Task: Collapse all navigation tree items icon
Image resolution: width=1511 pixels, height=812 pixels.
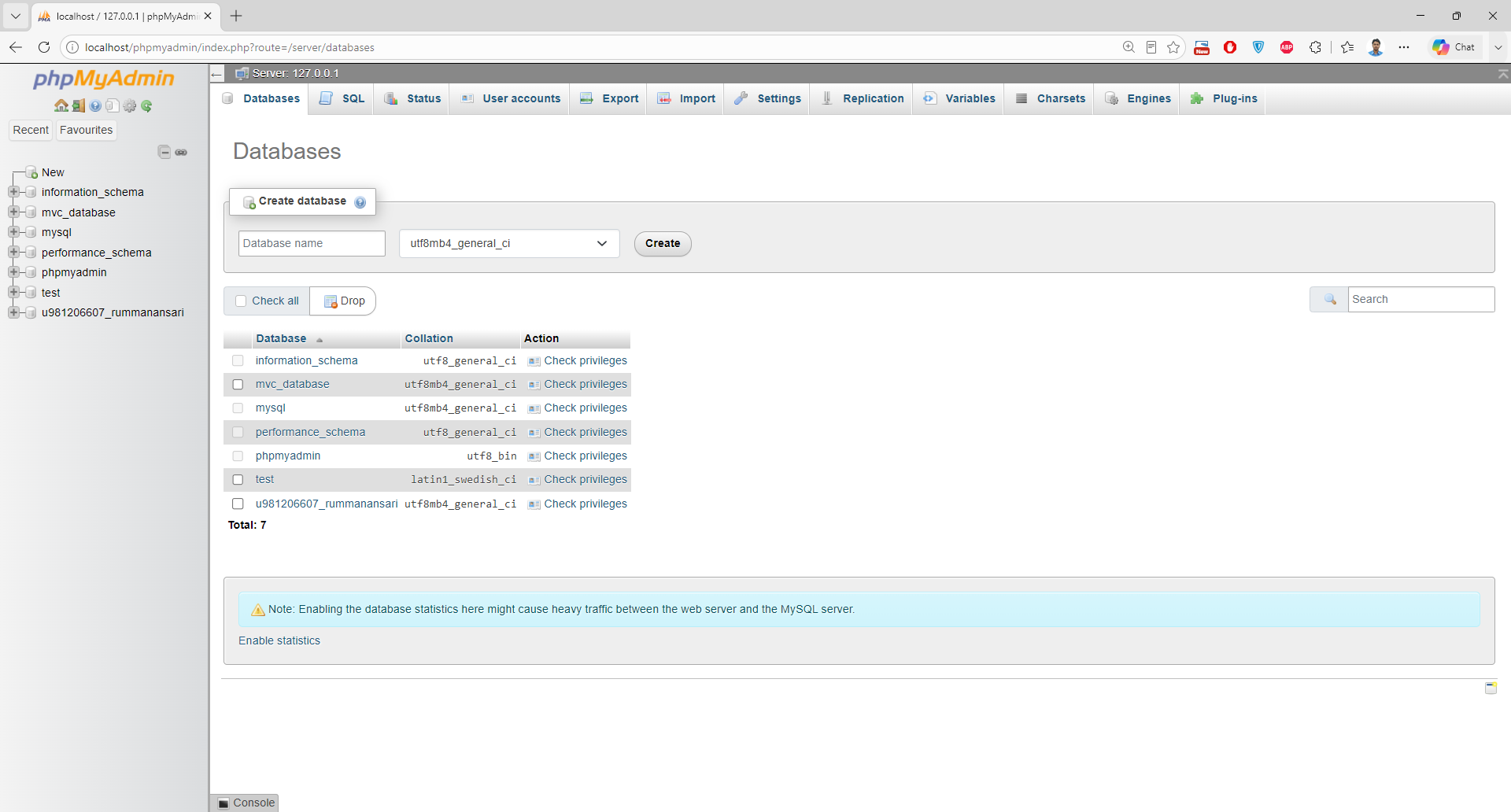Action: (164, 152)
